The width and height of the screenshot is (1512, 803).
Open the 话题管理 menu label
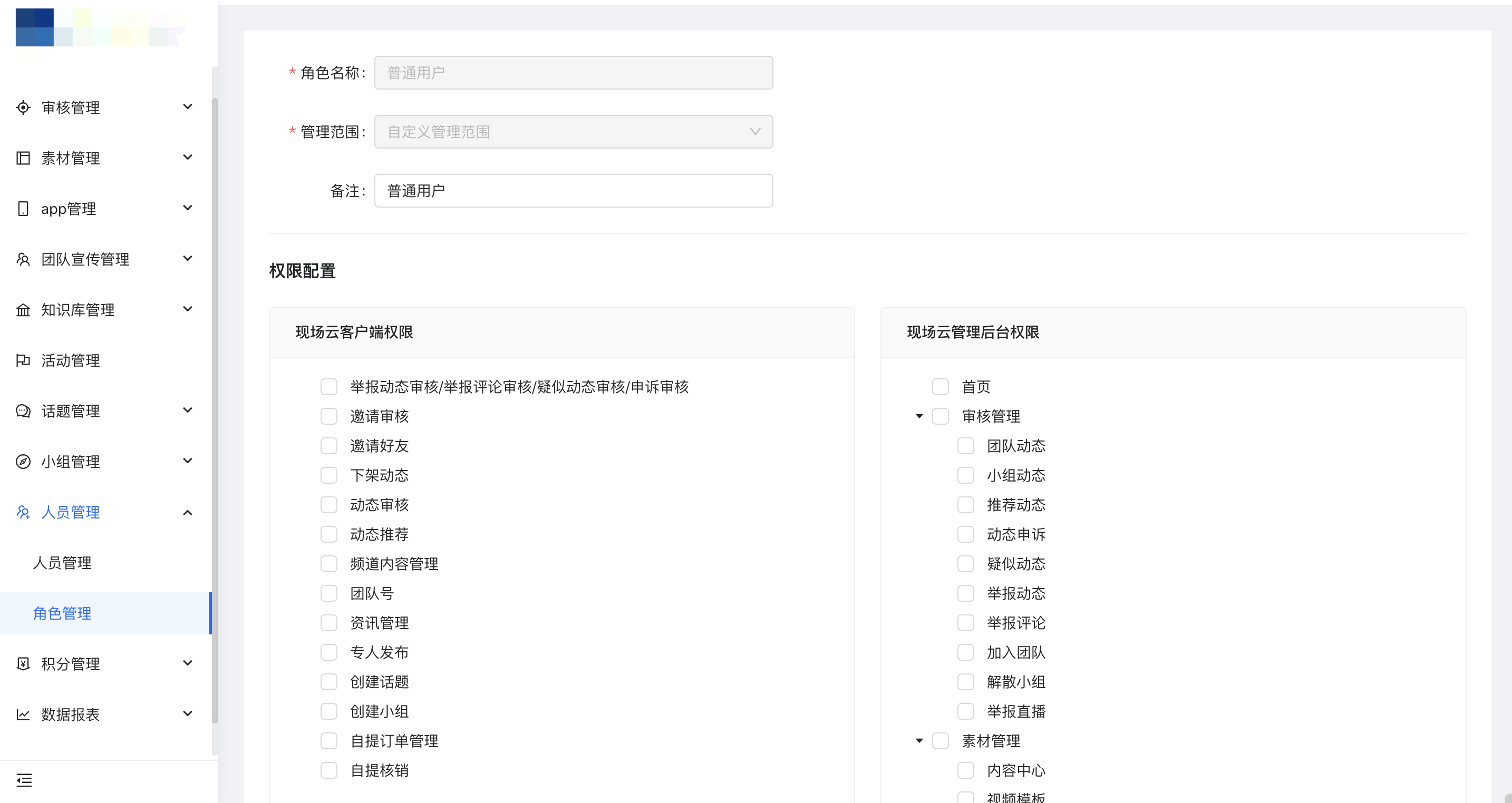(x=71, y=410)
